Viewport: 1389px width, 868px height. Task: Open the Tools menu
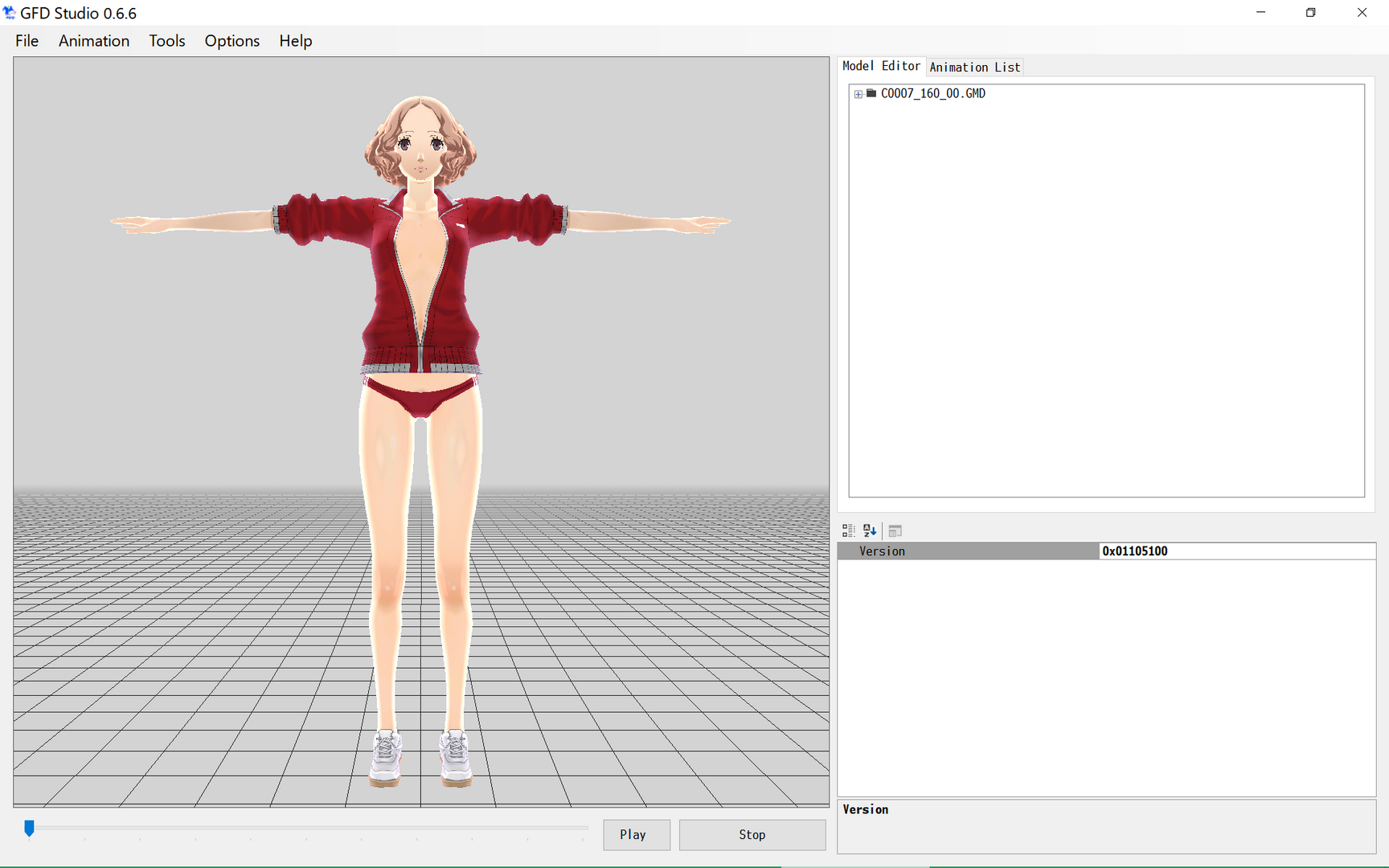pos(167,41)
